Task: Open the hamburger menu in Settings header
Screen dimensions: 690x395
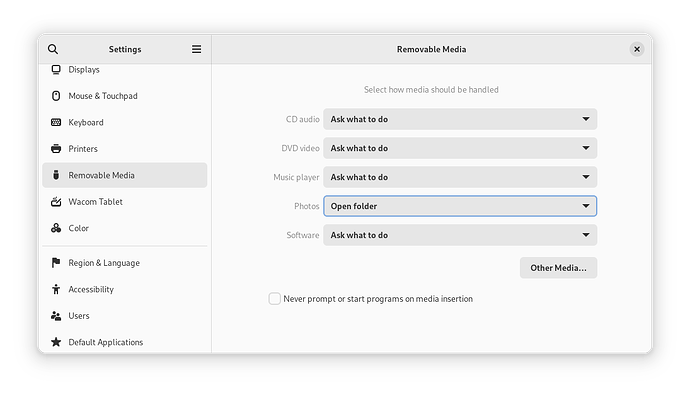Action: click(196, 49)
